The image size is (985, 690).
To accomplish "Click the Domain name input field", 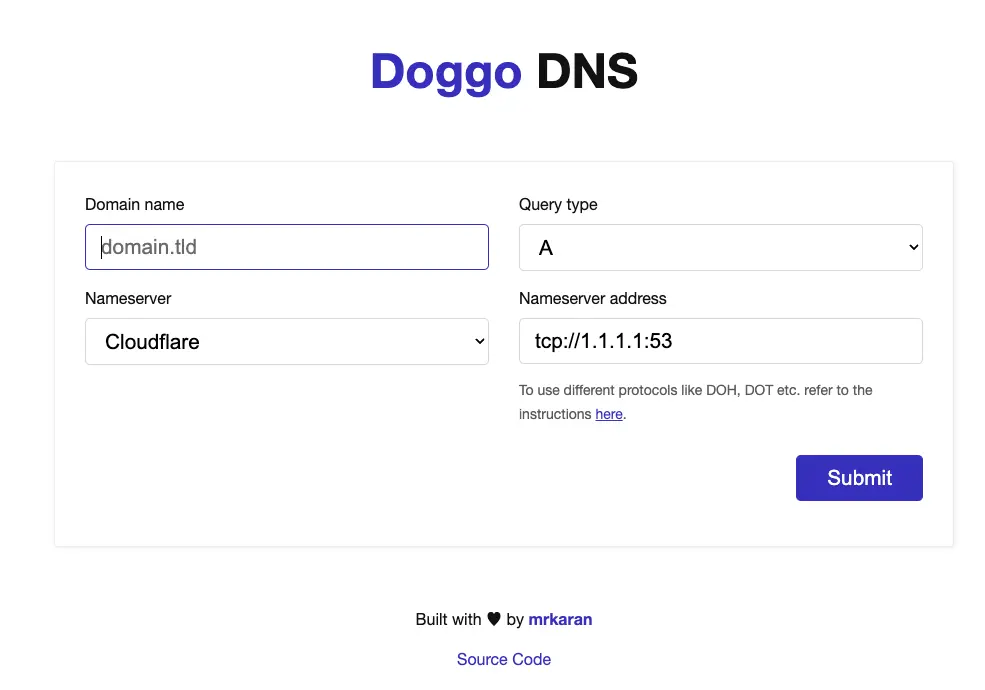I will pyautogui.click(x=286, y=247).
